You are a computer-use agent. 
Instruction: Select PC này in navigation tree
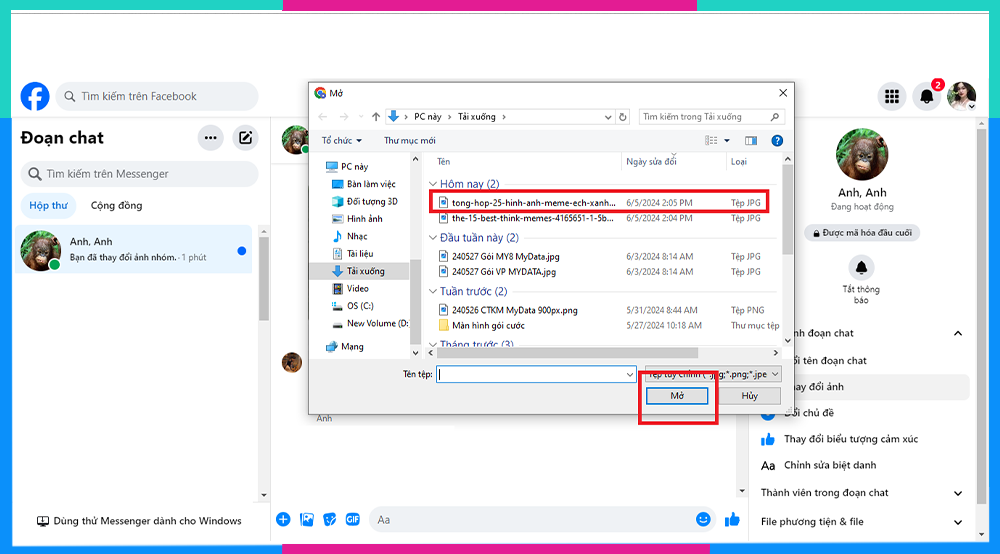pos(348,166)
